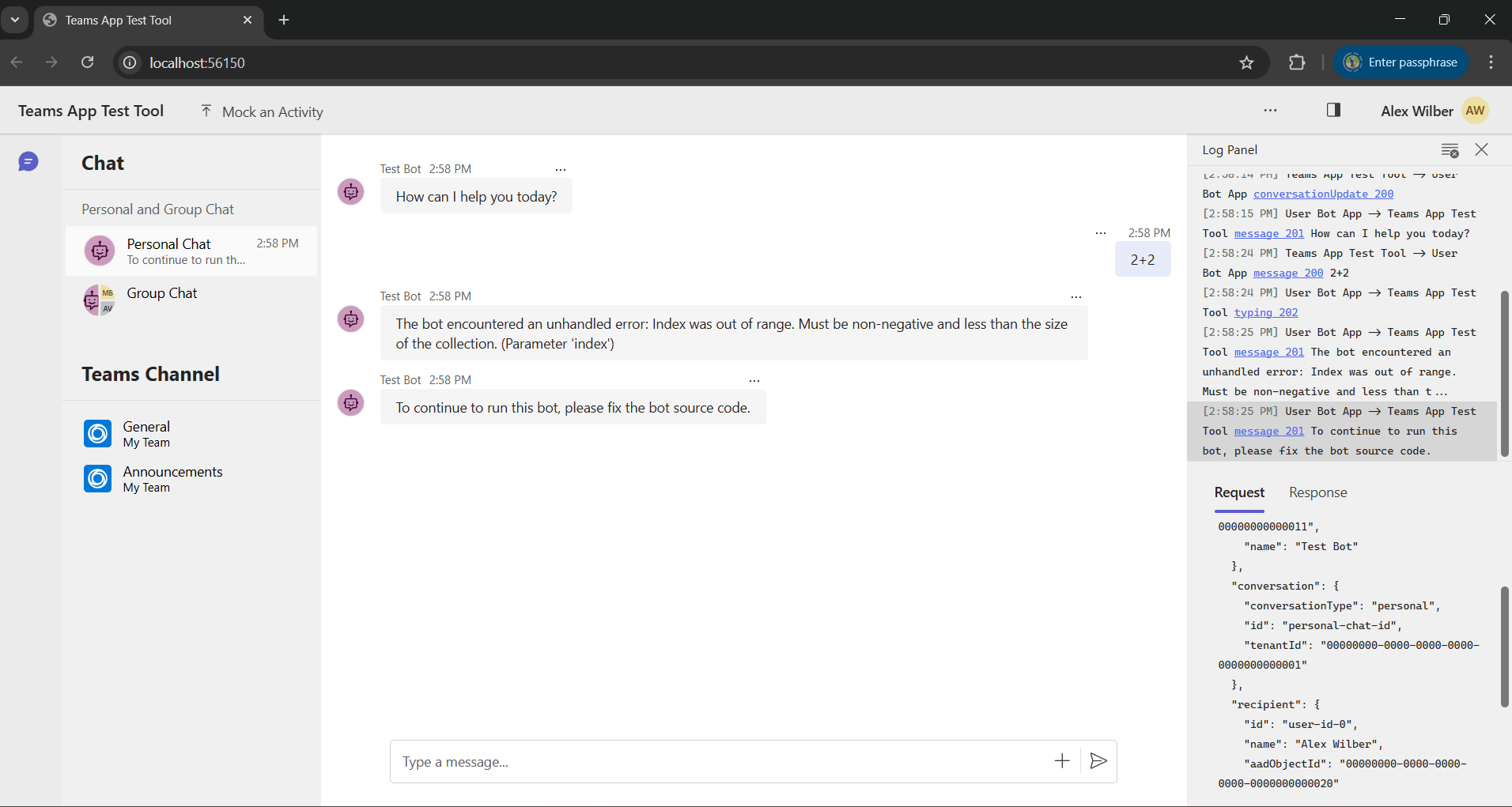Open the tab search dropdown arrow
Screen dimensions: 1512x807
tap(14, 20)
